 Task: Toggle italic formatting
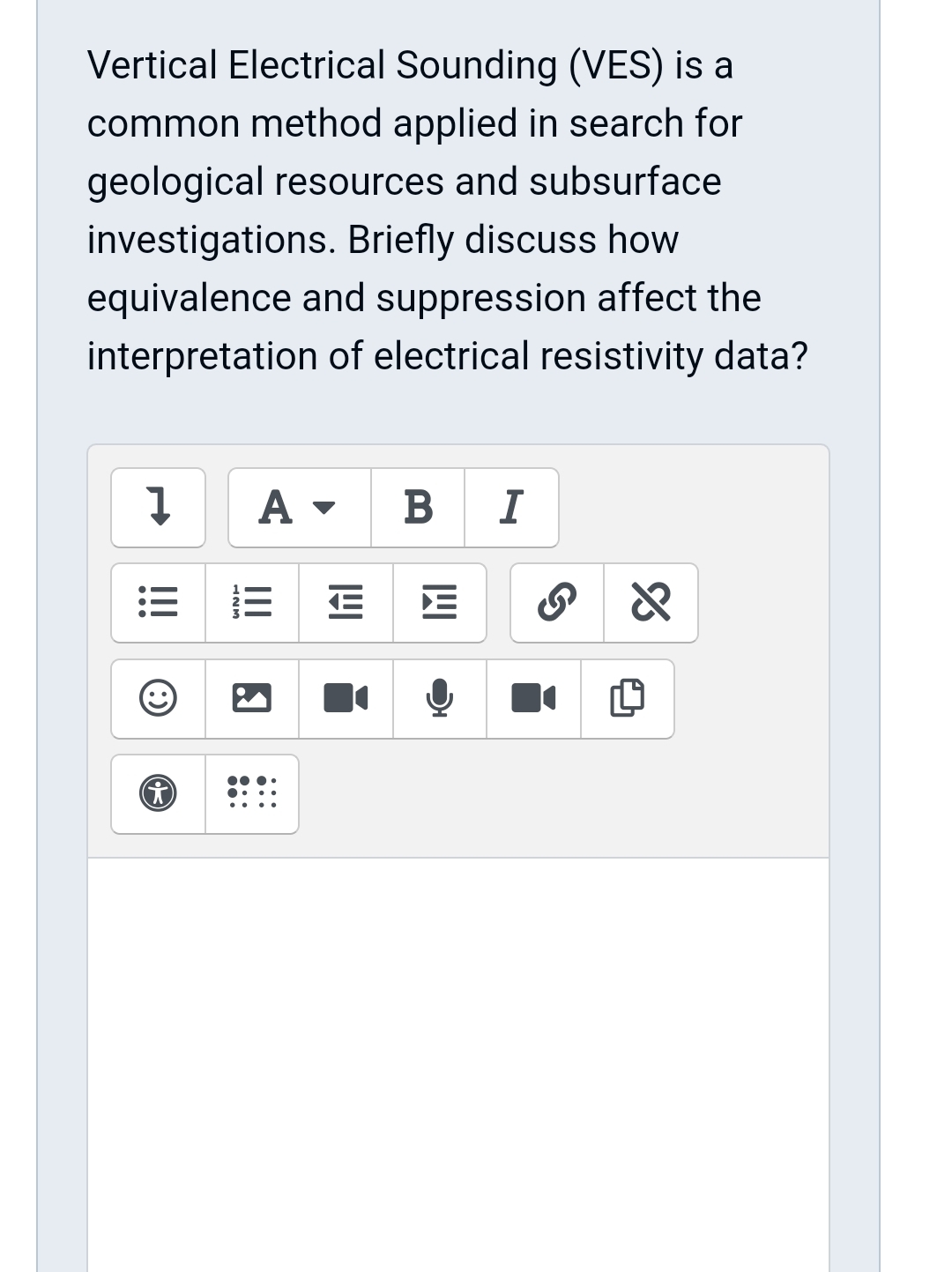coord(511,508)
